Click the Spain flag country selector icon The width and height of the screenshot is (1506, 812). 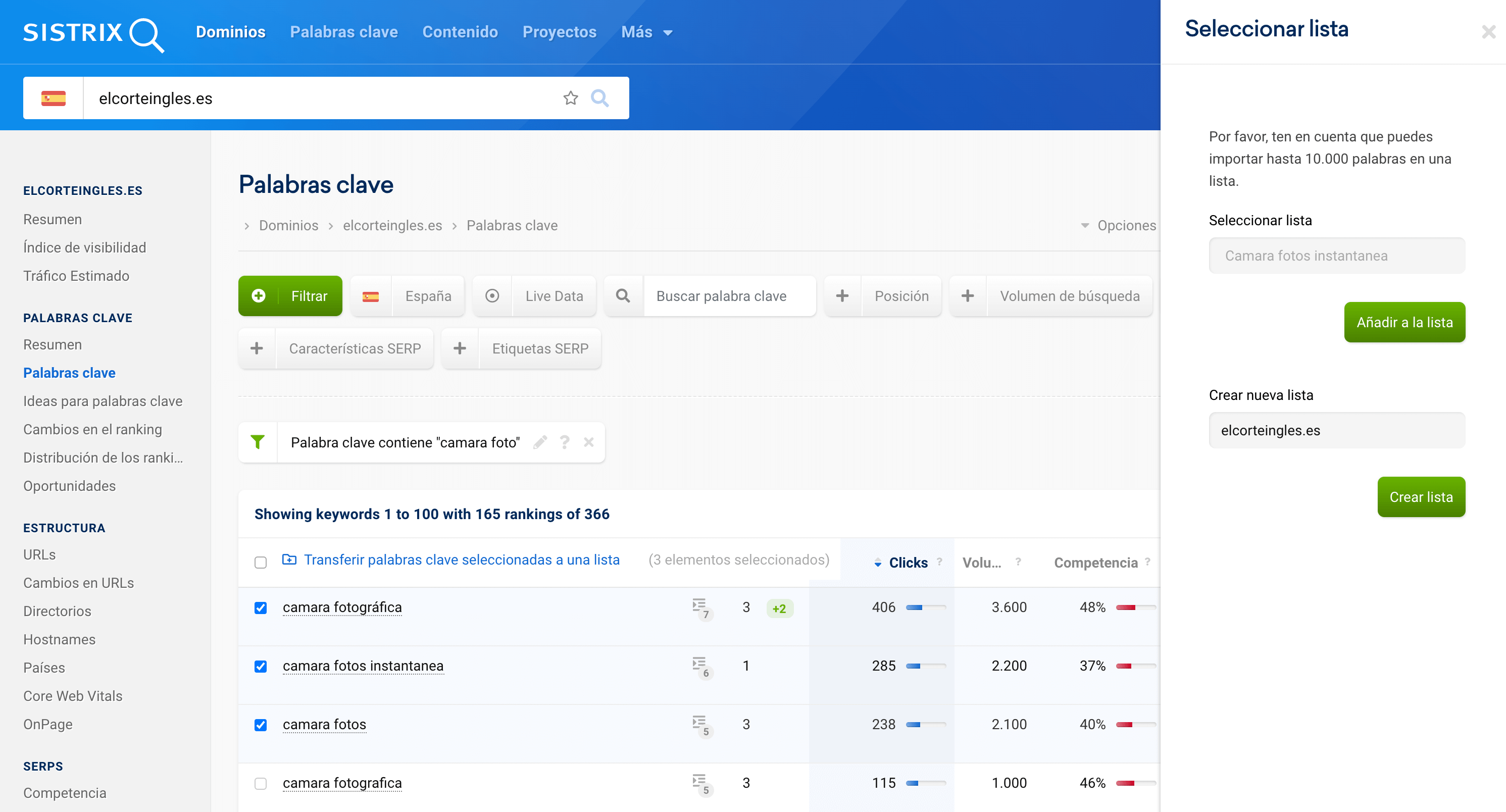[x=53, y=98]
